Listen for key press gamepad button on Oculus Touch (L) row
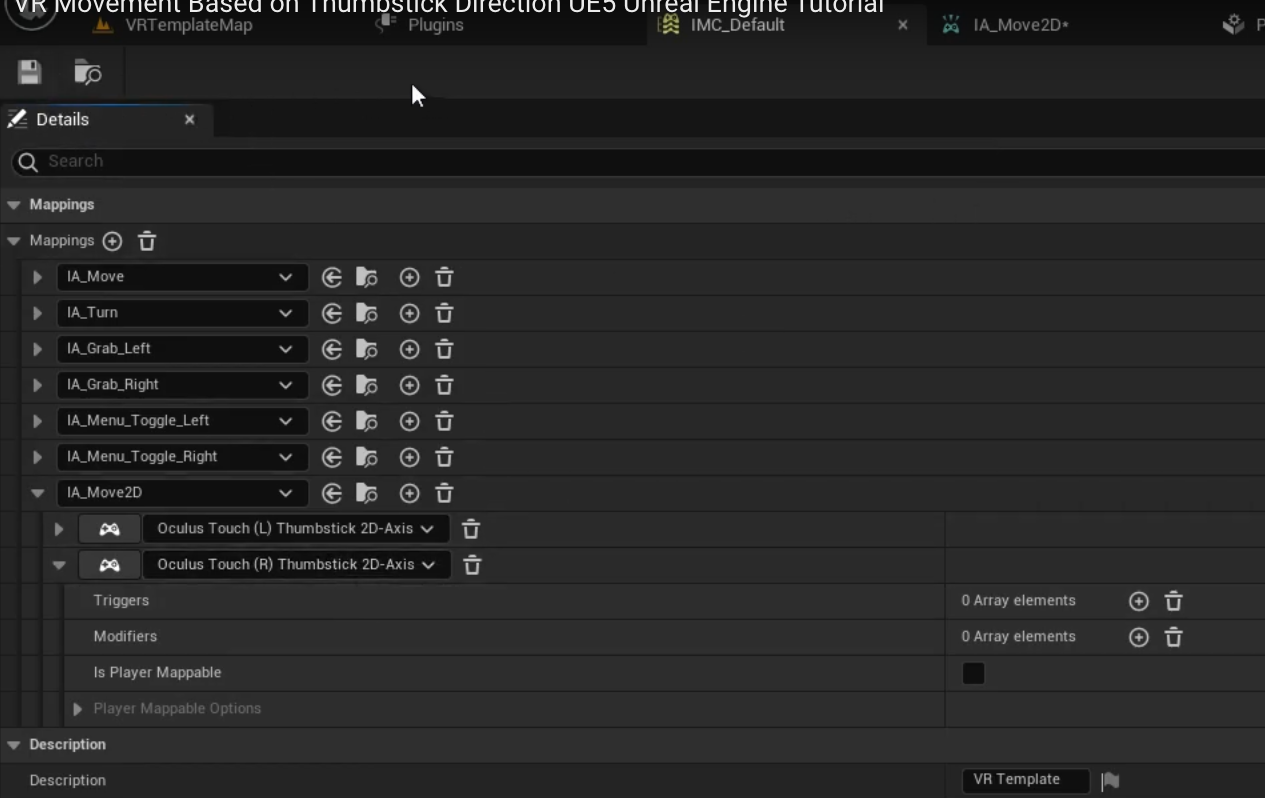 pos(109,529)
